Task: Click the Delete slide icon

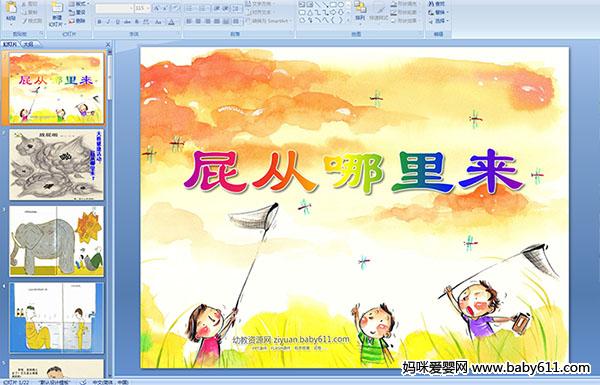Action: pos(71,21)
